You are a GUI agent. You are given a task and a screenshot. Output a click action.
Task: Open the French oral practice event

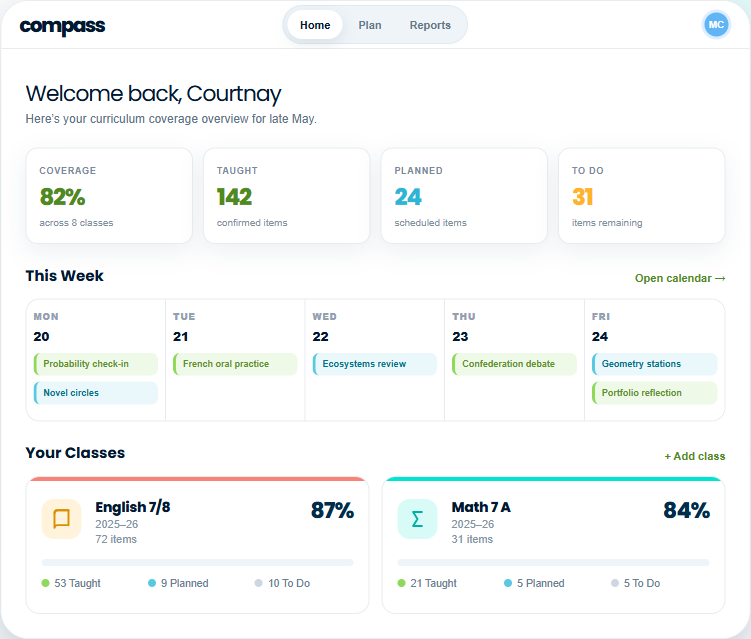point(235,364)
